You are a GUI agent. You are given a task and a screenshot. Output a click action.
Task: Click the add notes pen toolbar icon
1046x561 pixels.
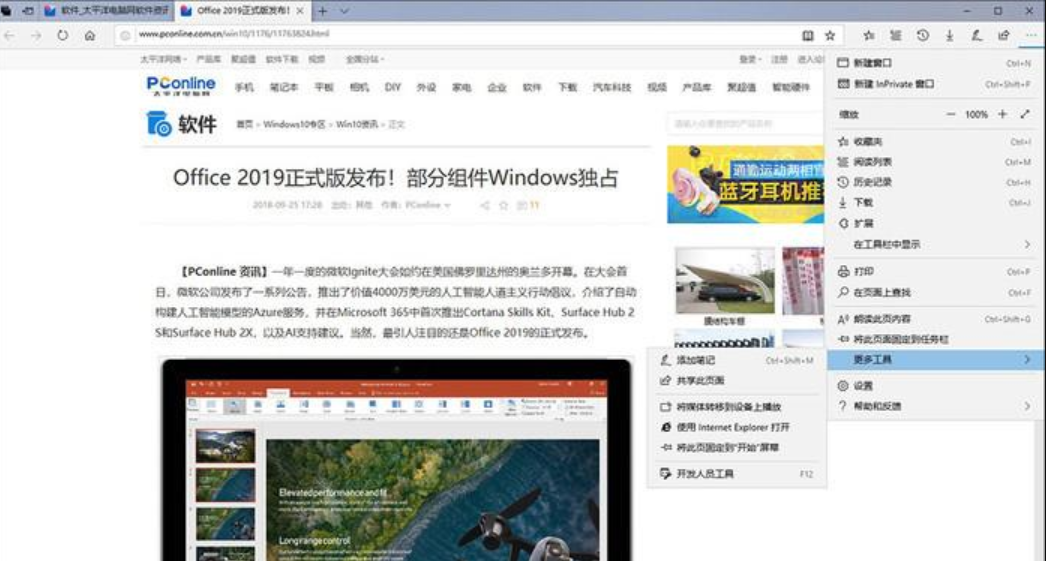click(x=976, y=35)
